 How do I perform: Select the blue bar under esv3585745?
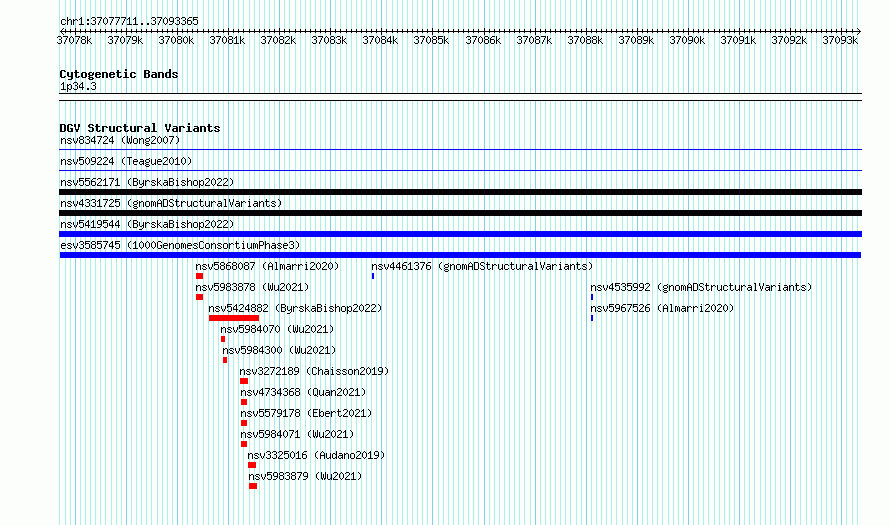(460, 255)
